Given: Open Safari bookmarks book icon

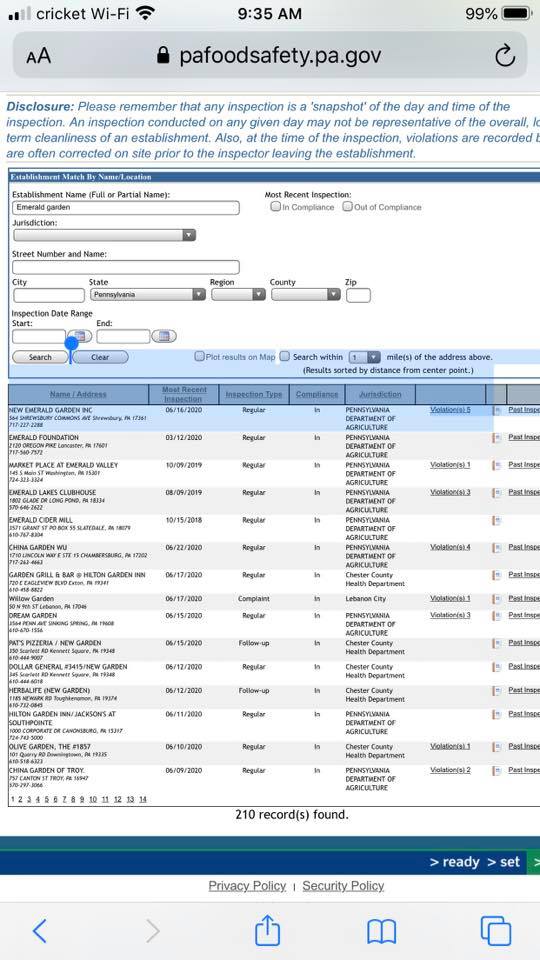Looking at the screenshot, I should coord(381,931).
